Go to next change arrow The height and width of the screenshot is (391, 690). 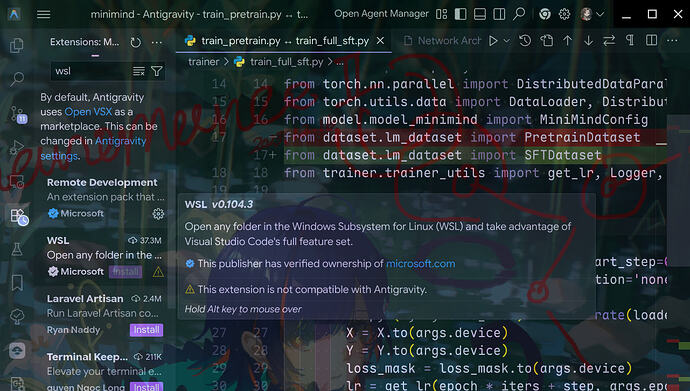pyautogui.click(x=588, y=41)
